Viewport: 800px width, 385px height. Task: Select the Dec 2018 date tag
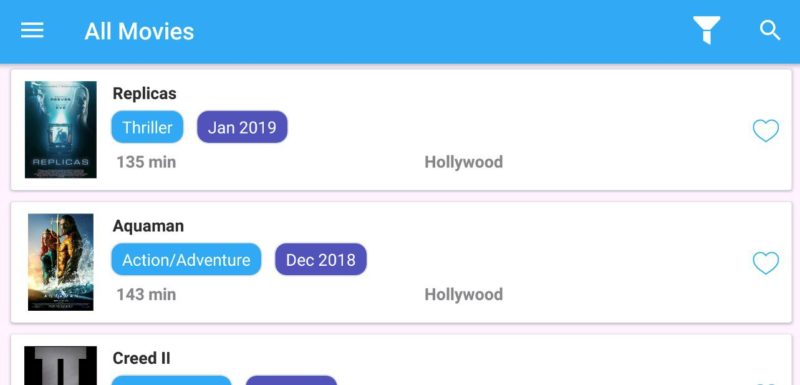321,260
